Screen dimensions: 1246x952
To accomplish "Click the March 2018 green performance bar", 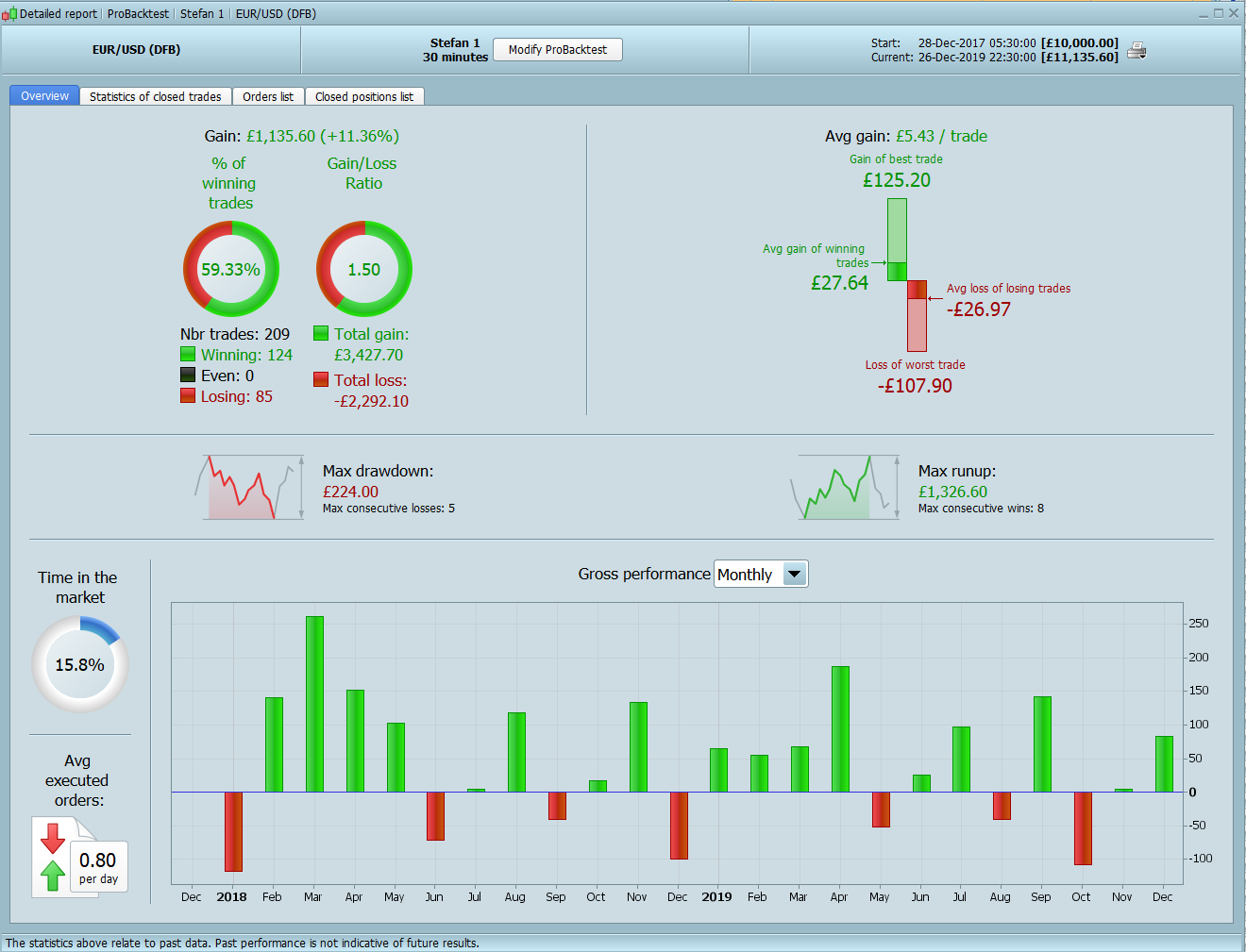I will [x=314, y=704].
